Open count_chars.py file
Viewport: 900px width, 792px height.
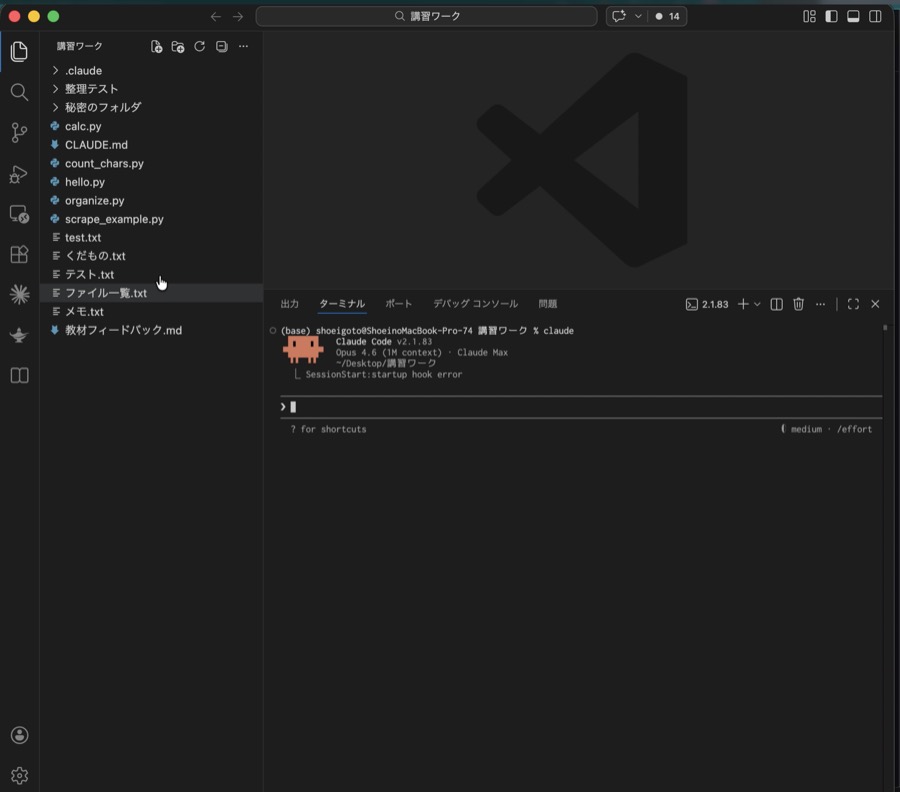(x=151, y=164)
